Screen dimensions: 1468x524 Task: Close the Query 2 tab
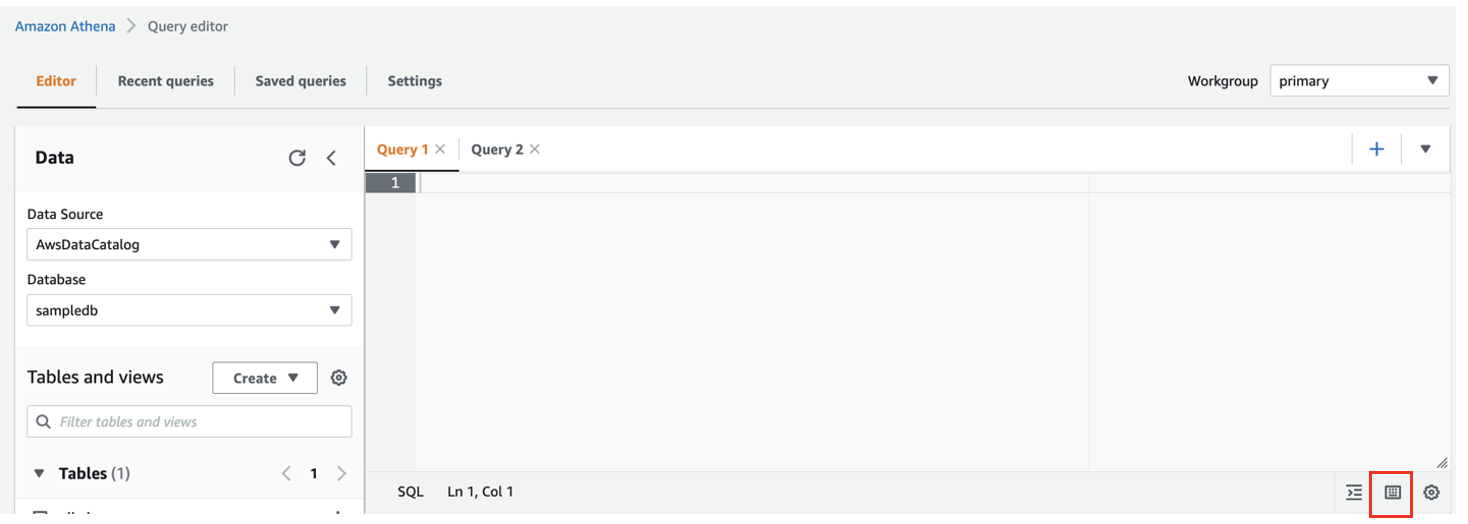tap(535, 149)
